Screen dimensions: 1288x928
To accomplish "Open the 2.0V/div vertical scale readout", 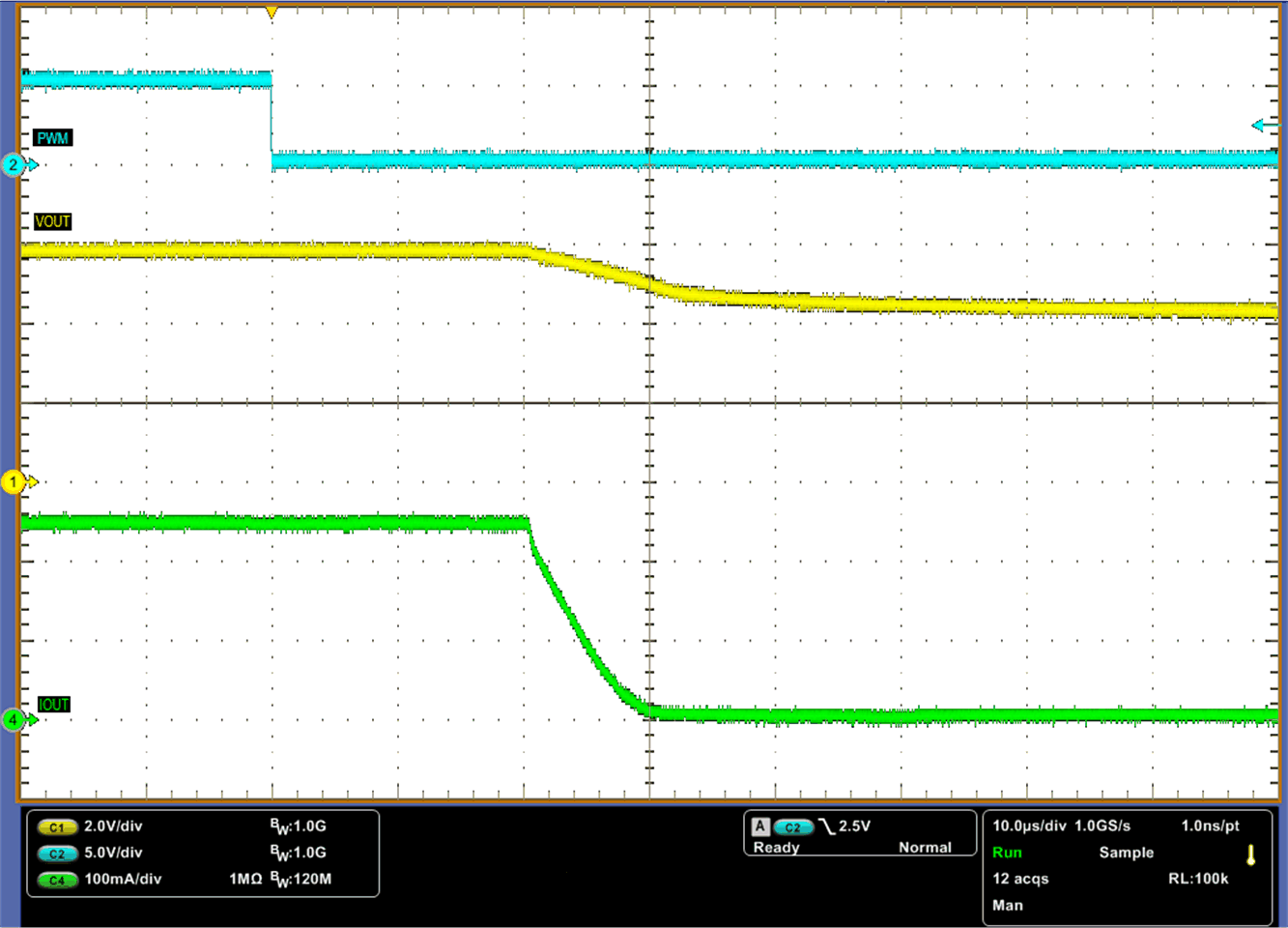I will [x=113, y=826].
